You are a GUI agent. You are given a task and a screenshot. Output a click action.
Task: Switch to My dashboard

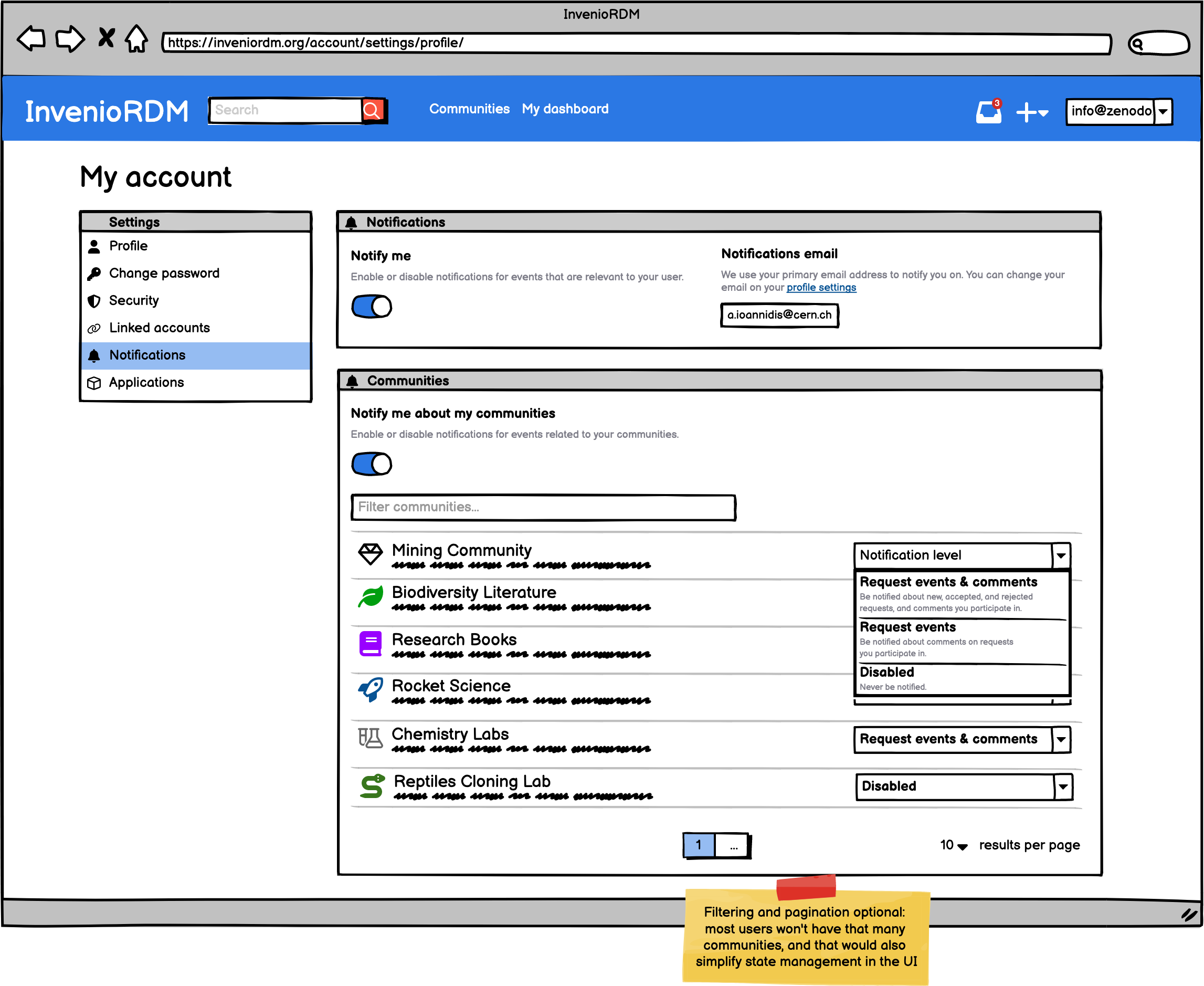pyautogui.click(x=565, y=109)
